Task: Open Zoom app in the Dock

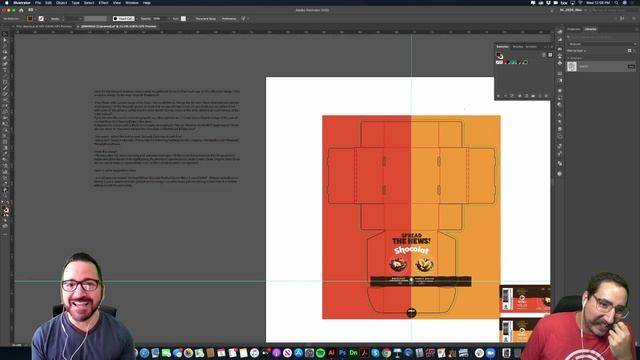Action: (491, 353)
